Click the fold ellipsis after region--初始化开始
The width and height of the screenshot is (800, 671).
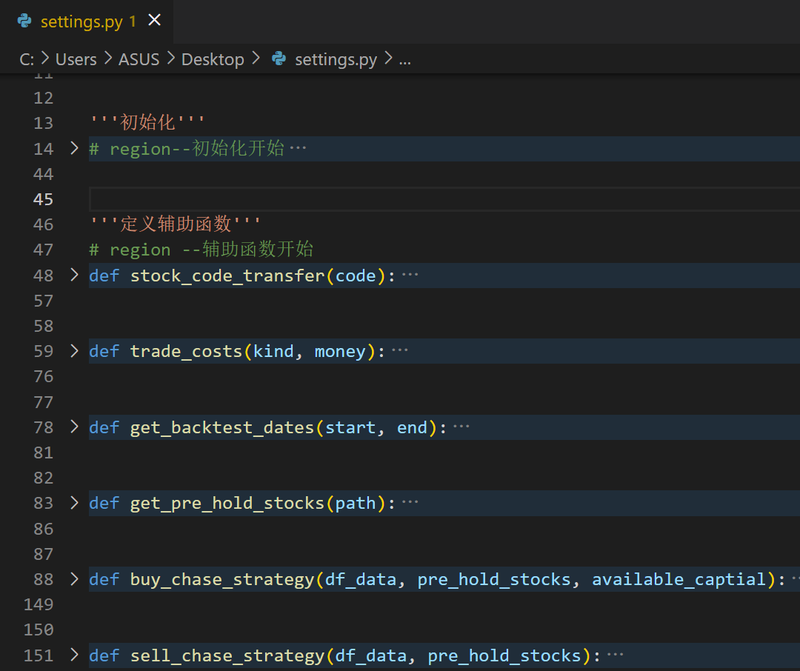click(x=298, y=148)
